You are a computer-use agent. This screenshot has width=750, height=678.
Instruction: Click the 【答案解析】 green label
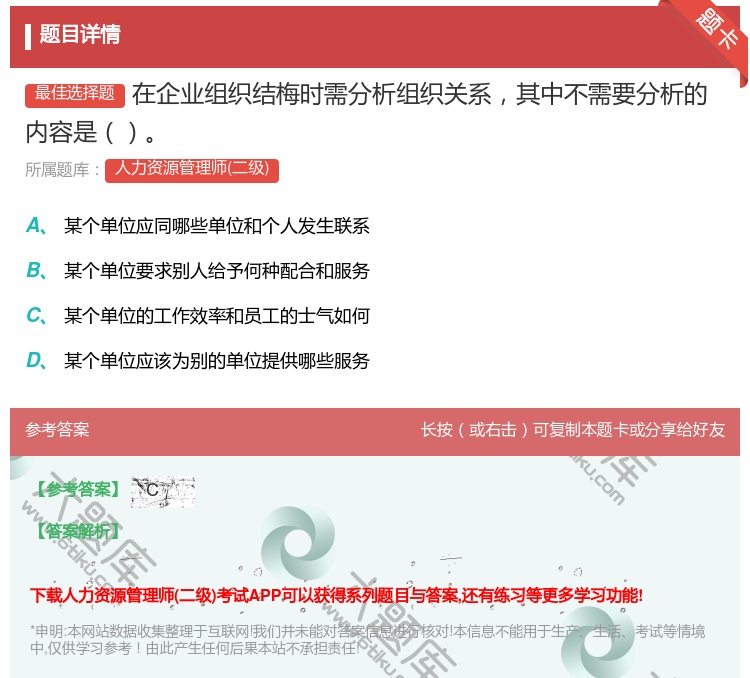tap(78, 531)
